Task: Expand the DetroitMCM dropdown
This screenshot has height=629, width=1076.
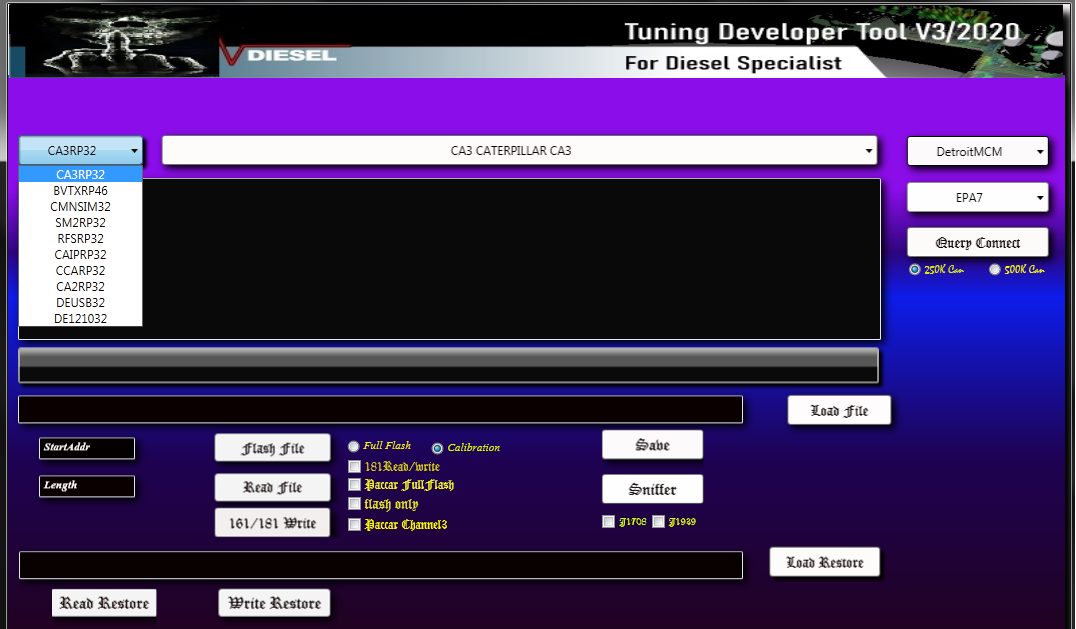Action: click(x=977, y=152)
